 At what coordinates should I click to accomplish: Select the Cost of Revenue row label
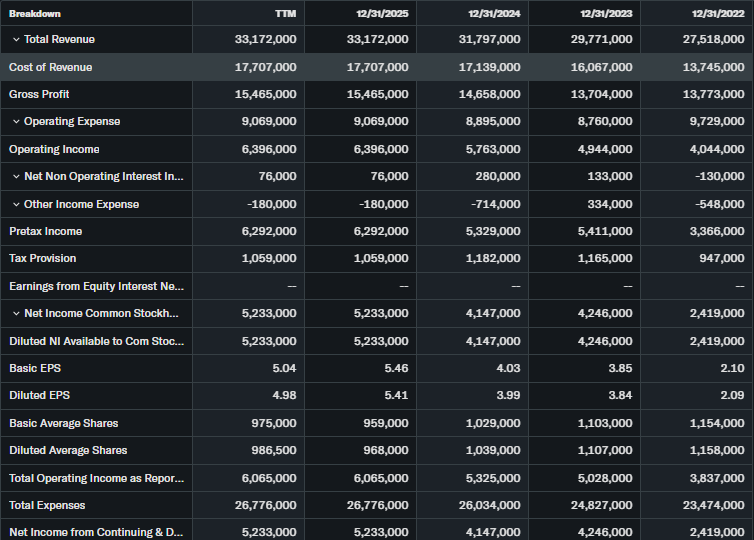point(50,67)
